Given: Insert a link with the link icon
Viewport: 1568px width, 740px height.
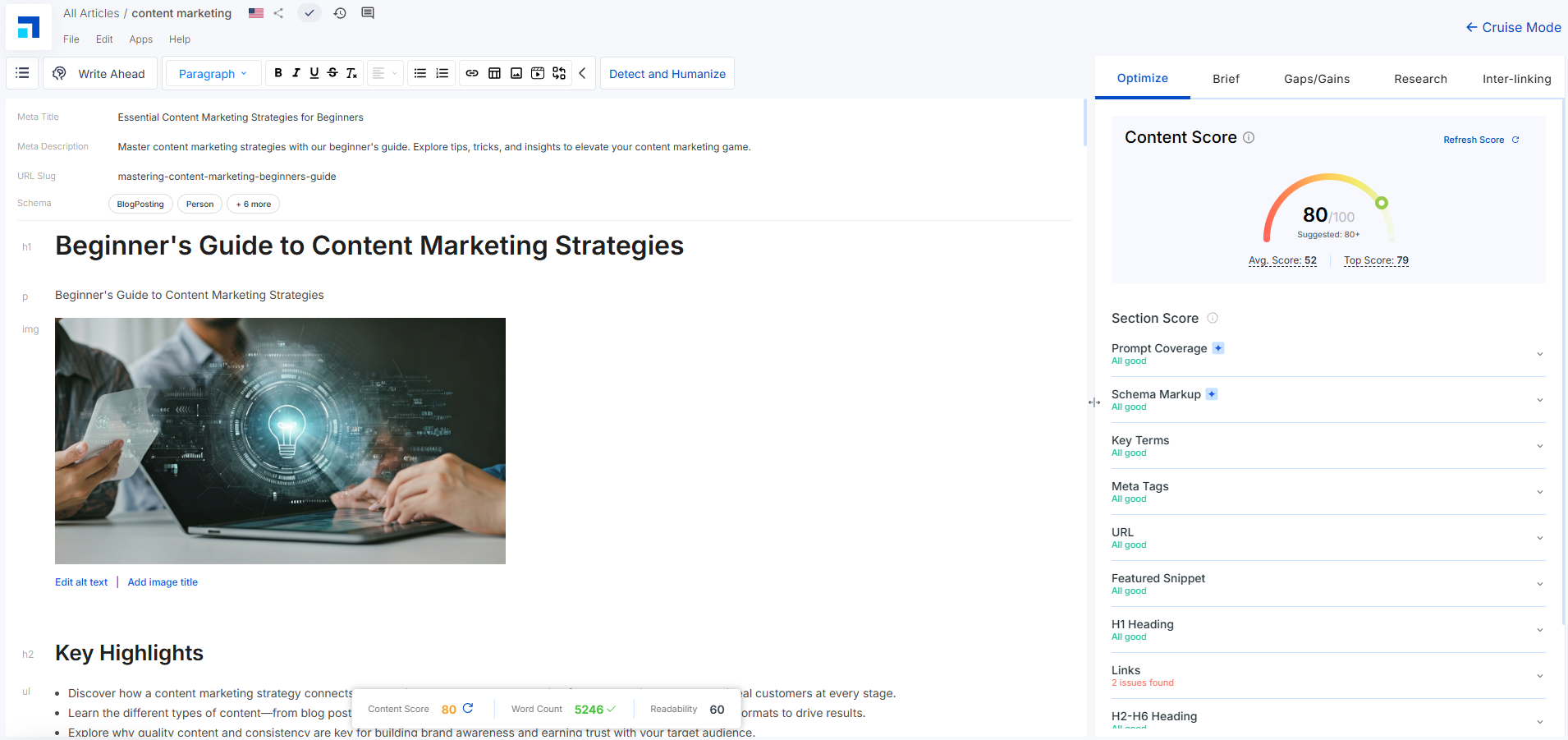Looking at the screenshot, I should click(472, 73).
